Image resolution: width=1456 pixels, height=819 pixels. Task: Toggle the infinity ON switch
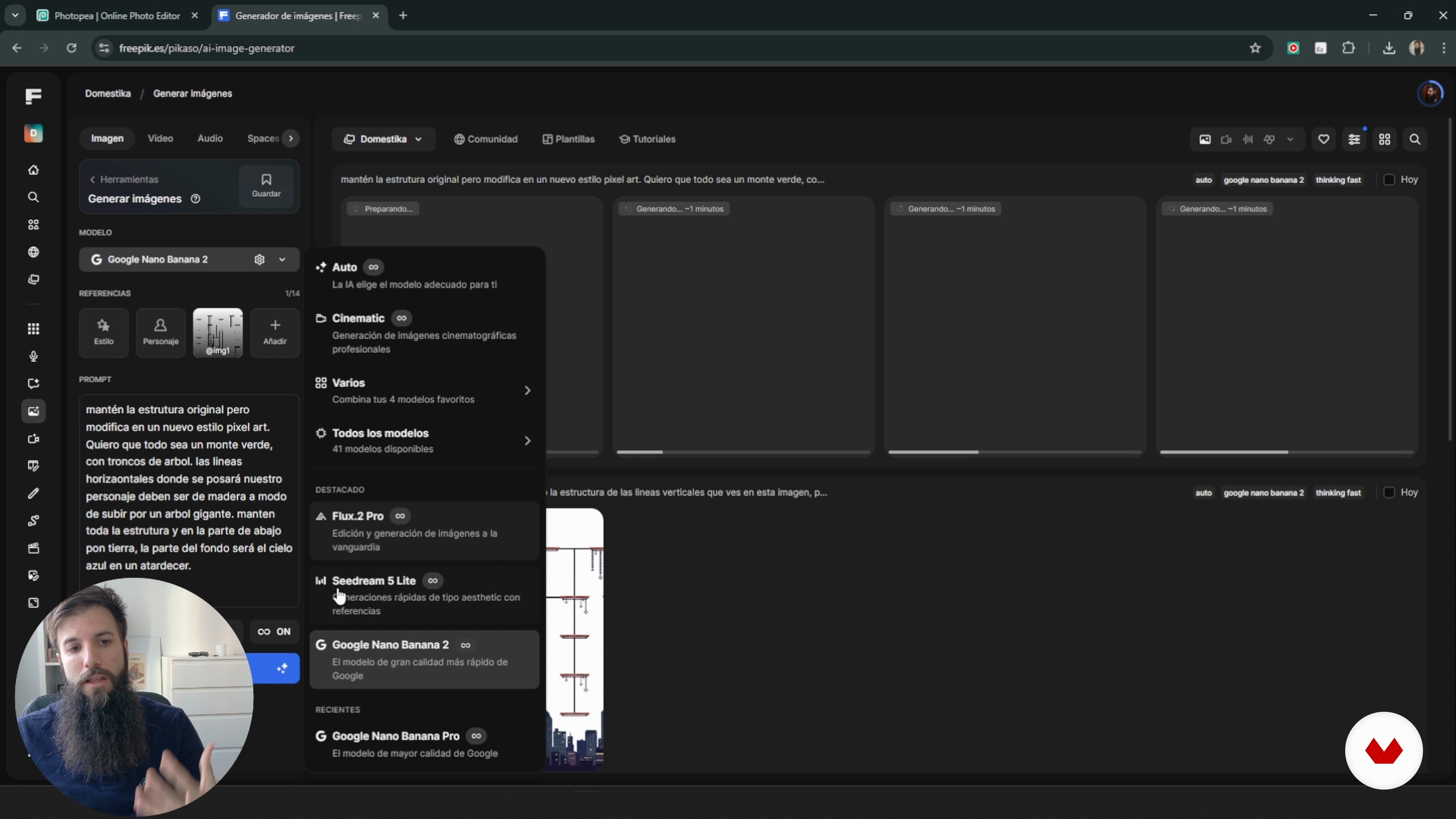click(x=274, y=631)
